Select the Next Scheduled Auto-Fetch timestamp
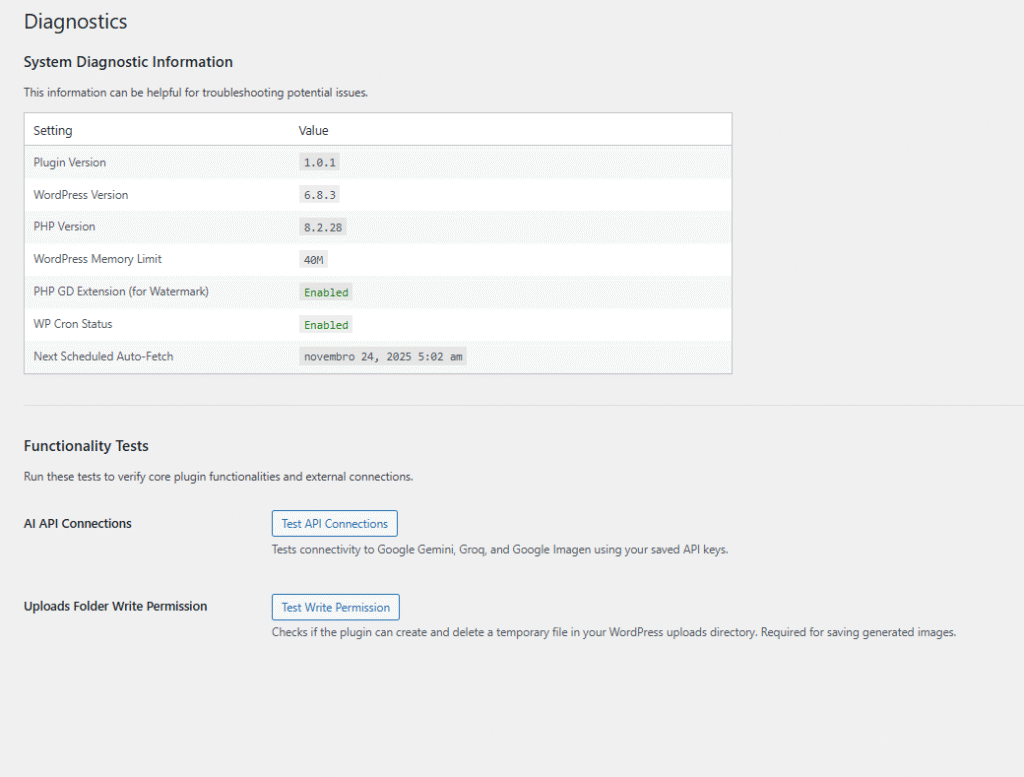1024x777 pixels. 383,356
